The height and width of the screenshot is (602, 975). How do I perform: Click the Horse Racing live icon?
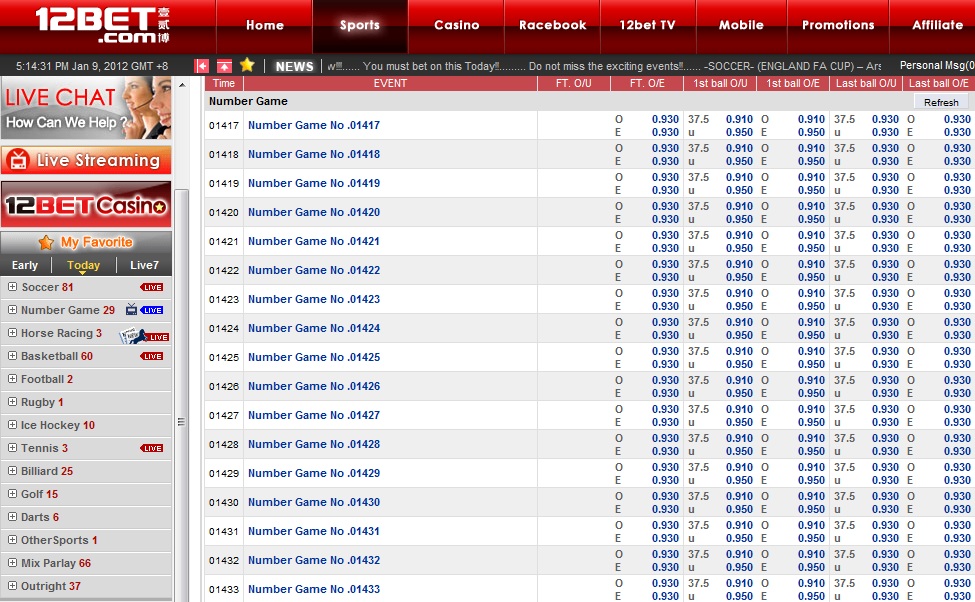click(144, 335)
